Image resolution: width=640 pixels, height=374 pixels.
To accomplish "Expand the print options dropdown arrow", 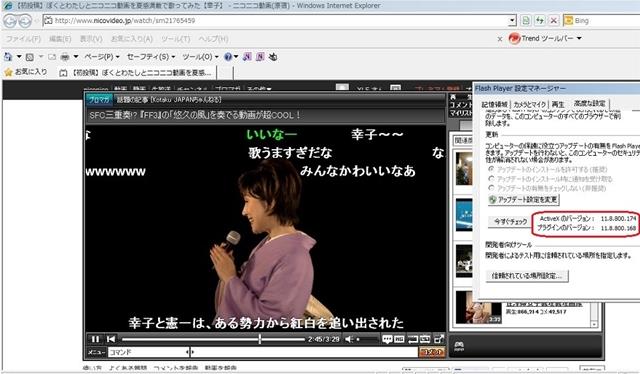I will (76, 57).
